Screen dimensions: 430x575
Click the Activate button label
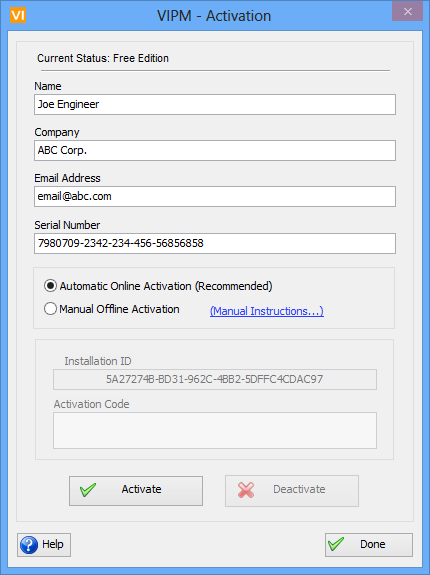click(142, 489)
